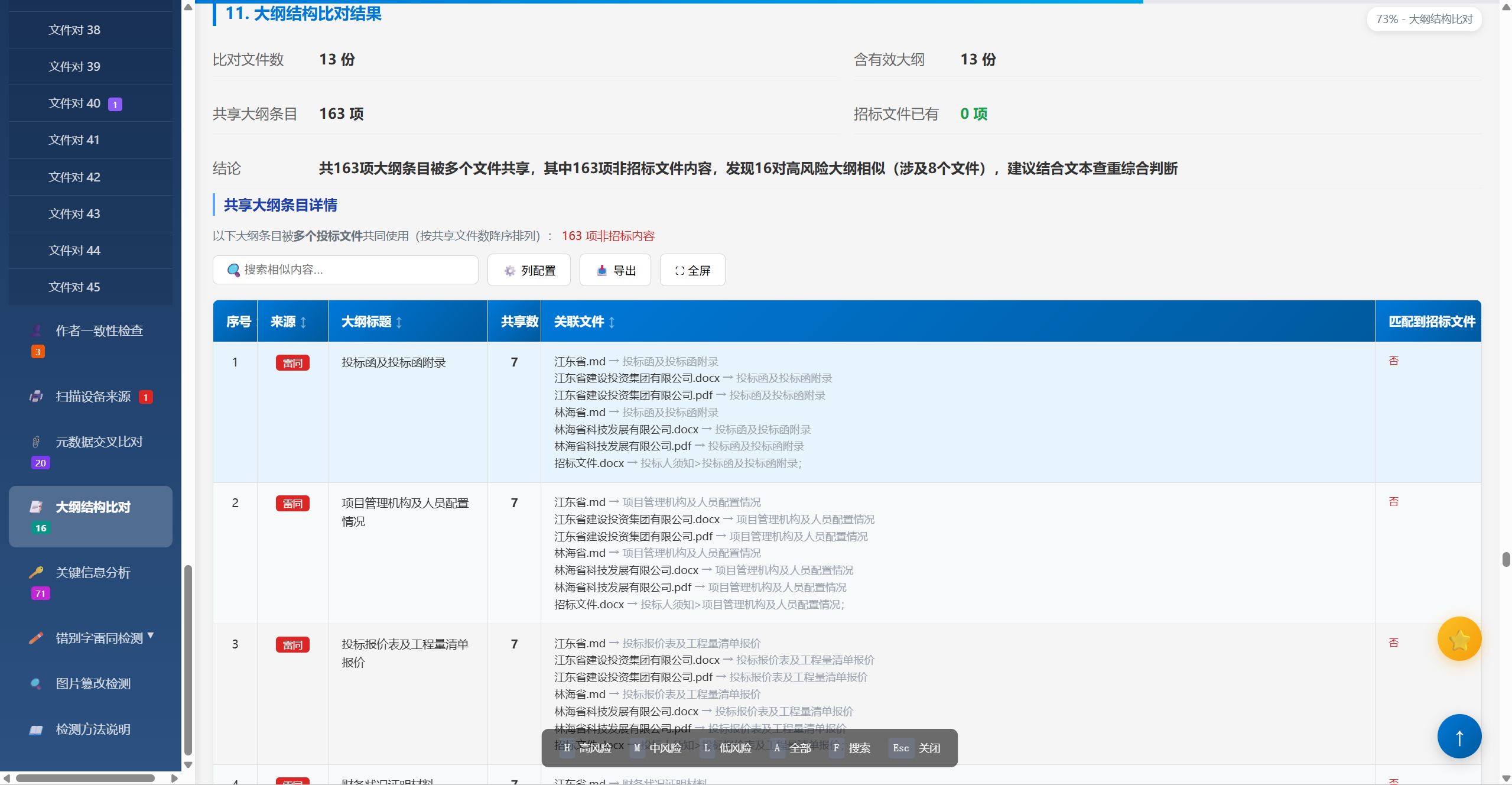Screen dimensions: 1512x785
Task: Go to 扫描设备来源 section
Action: (x=90, y=397)
